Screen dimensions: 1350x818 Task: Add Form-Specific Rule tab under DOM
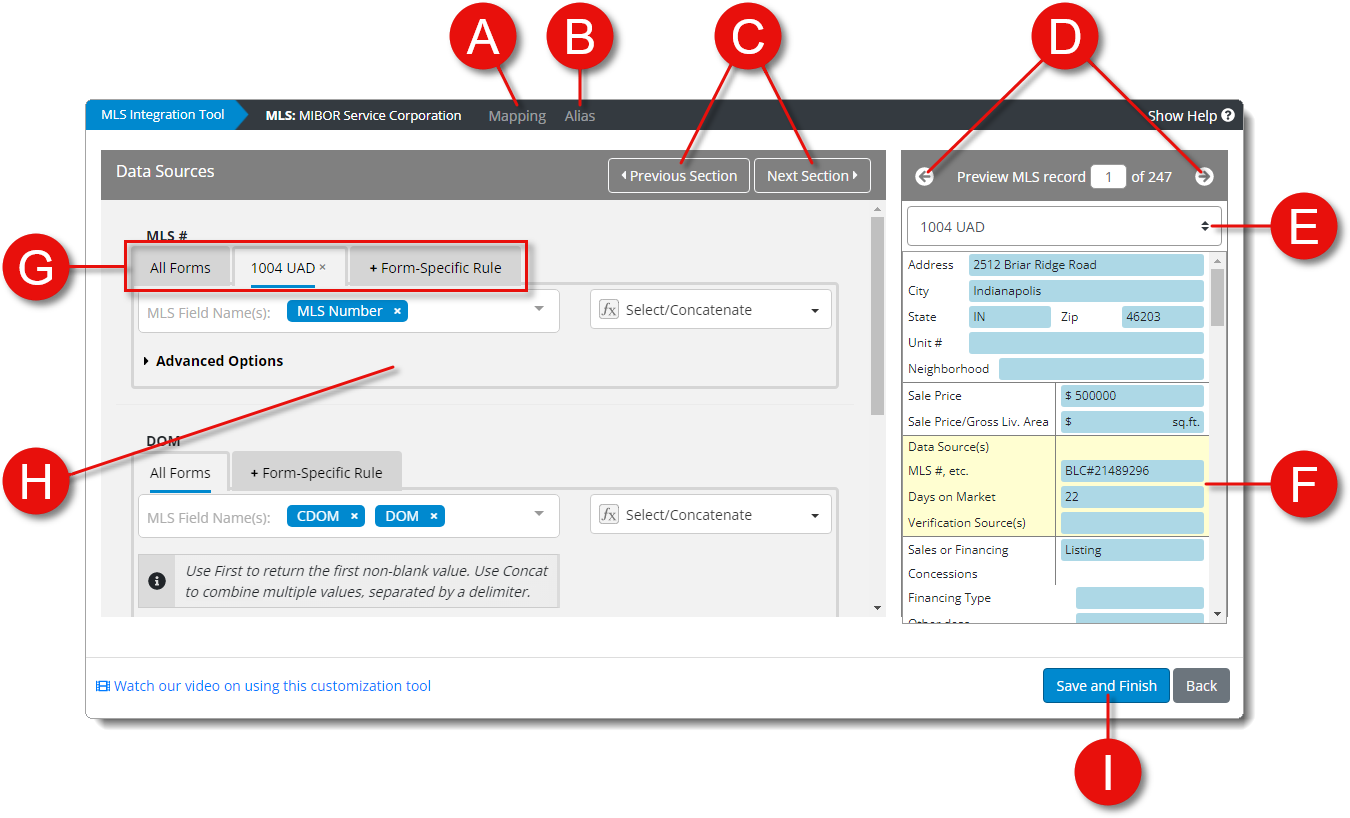click(x=316, y=473)
